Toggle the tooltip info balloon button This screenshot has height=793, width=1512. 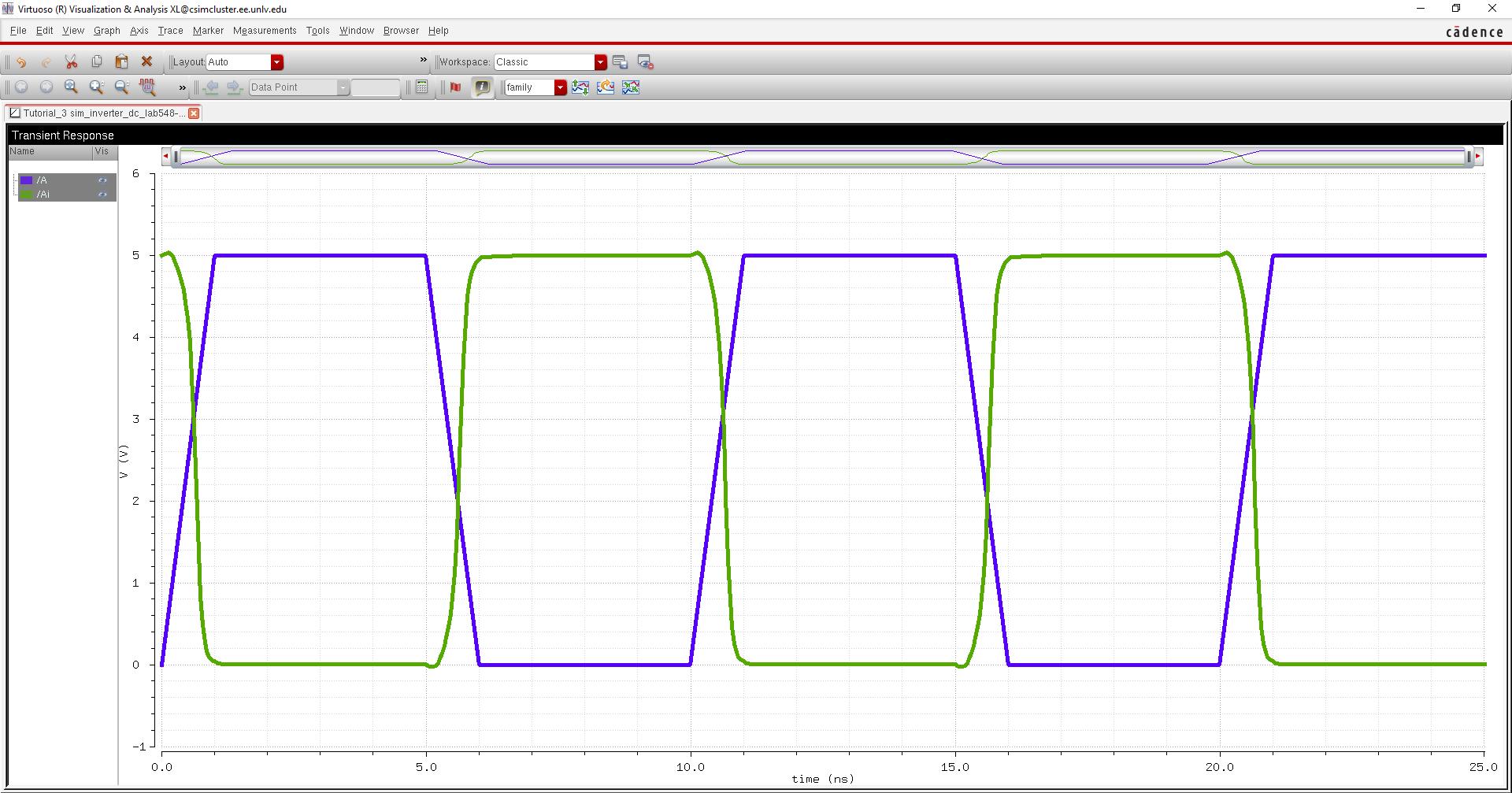click(x=482, y=87)
